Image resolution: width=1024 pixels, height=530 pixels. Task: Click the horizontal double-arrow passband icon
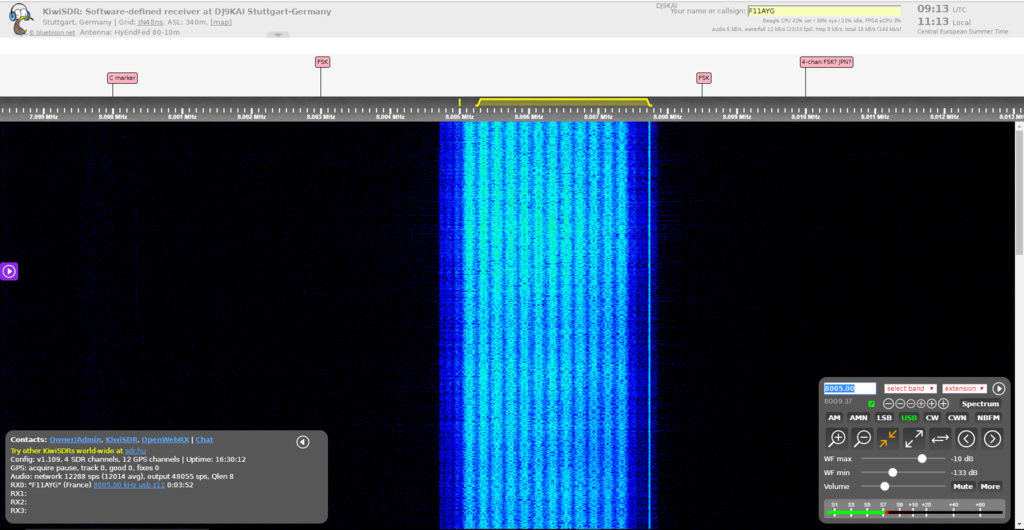[940, 439]
